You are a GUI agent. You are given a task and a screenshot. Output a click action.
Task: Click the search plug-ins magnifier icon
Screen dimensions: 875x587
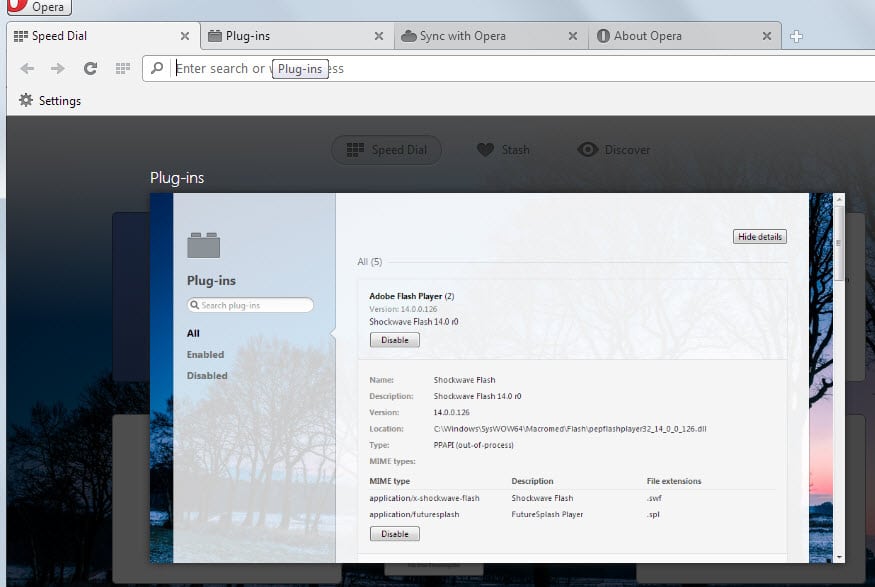pyautogui.click(x=194, y=305)
